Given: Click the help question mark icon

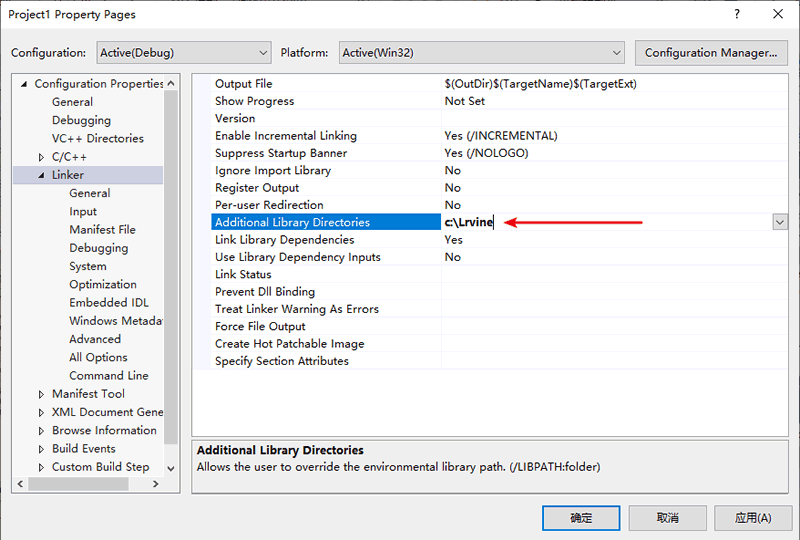Looking at the screenshot, I should [x=737, y=14].
